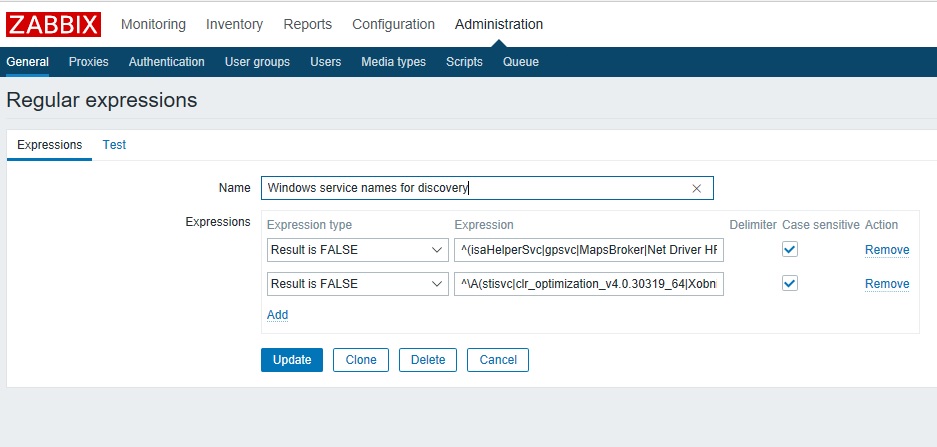
Task: Select the Expressions tab
Action: [x=50, y=145]
